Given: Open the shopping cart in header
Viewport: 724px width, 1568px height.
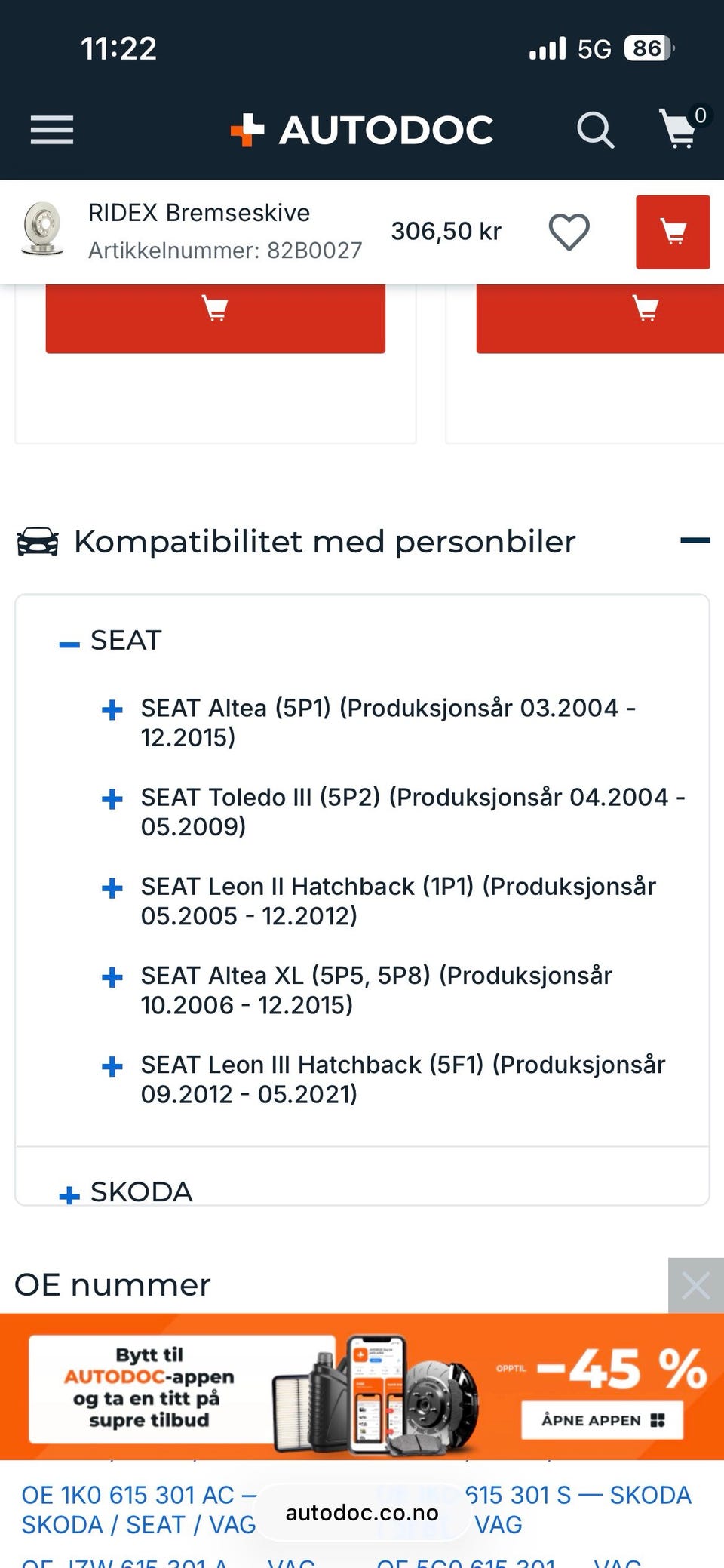Looking at the screenshot, I should click(x=679, y=129).
